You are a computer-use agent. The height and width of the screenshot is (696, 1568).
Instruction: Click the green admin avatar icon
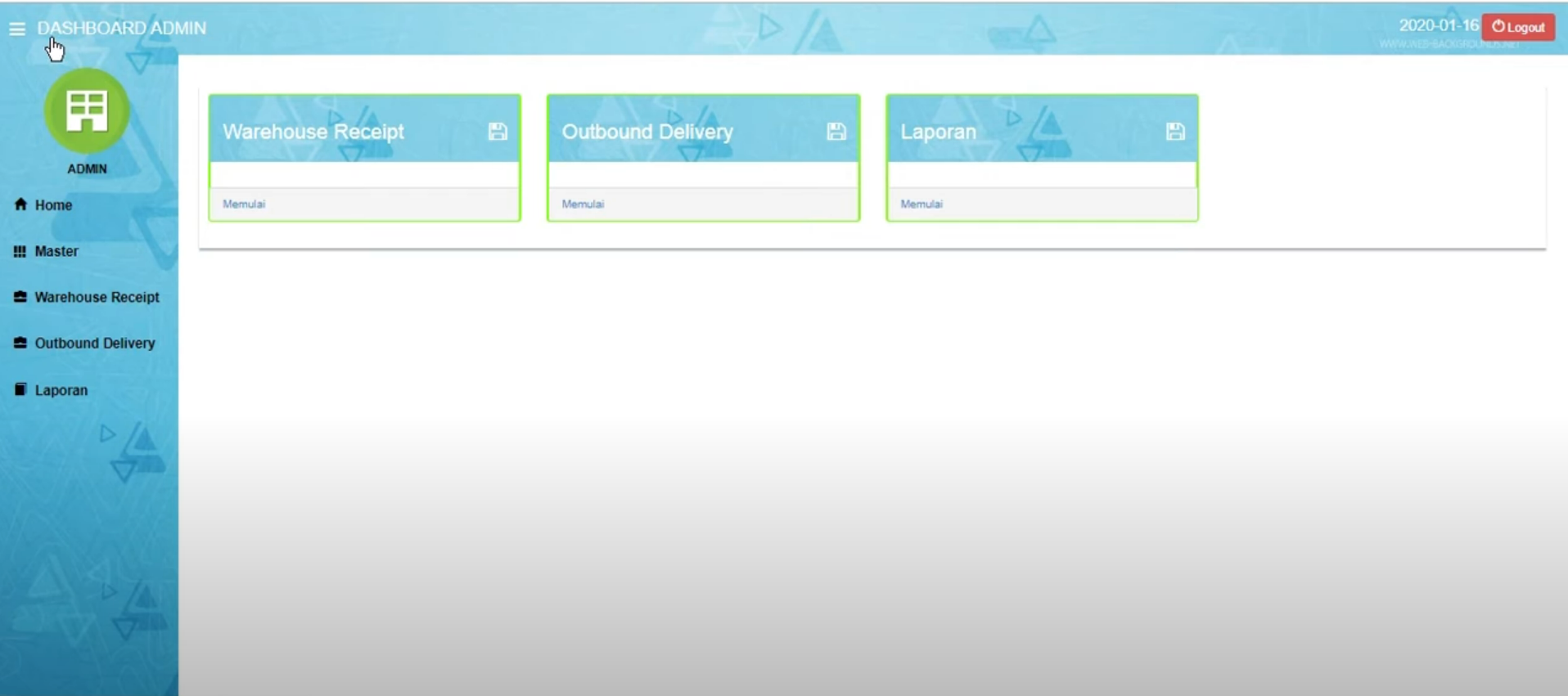87,110
